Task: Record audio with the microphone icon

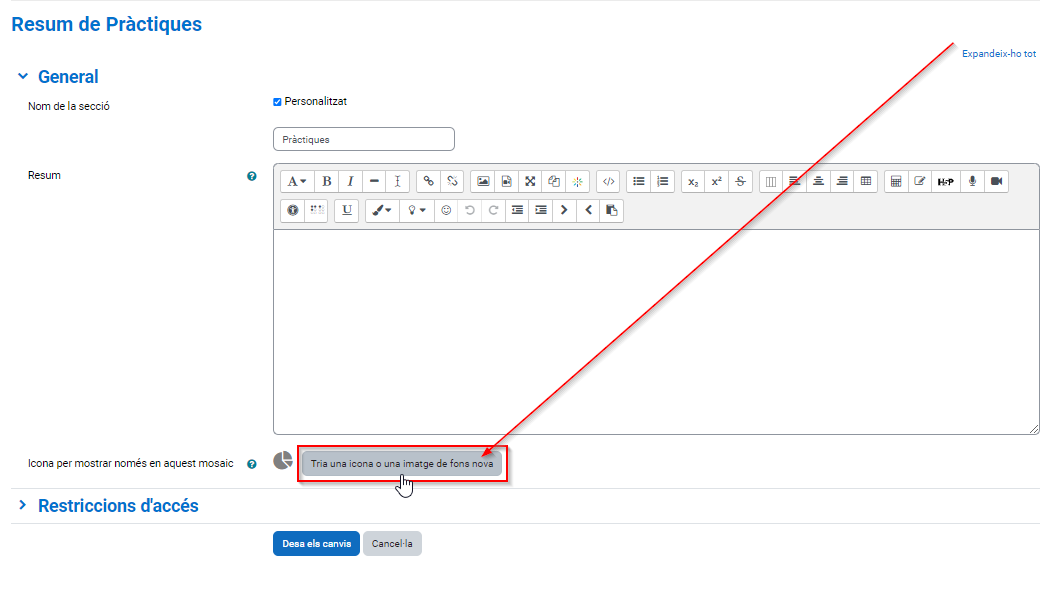Action: point(972,181)
